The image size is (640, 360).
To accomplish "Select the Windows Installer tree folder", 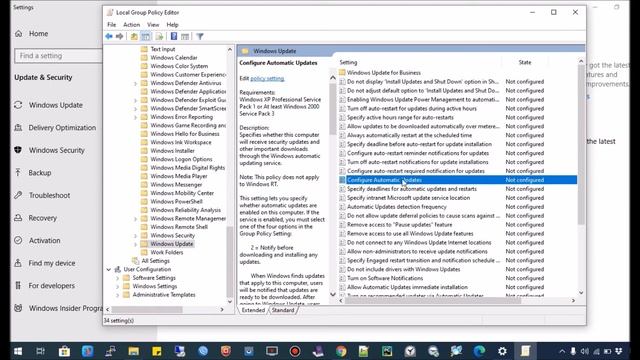I will tap(172, 151).
